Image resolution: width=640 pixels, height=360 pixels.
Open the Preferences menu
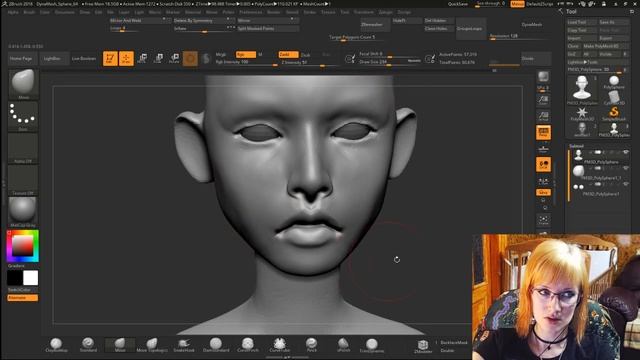[251, 12]
